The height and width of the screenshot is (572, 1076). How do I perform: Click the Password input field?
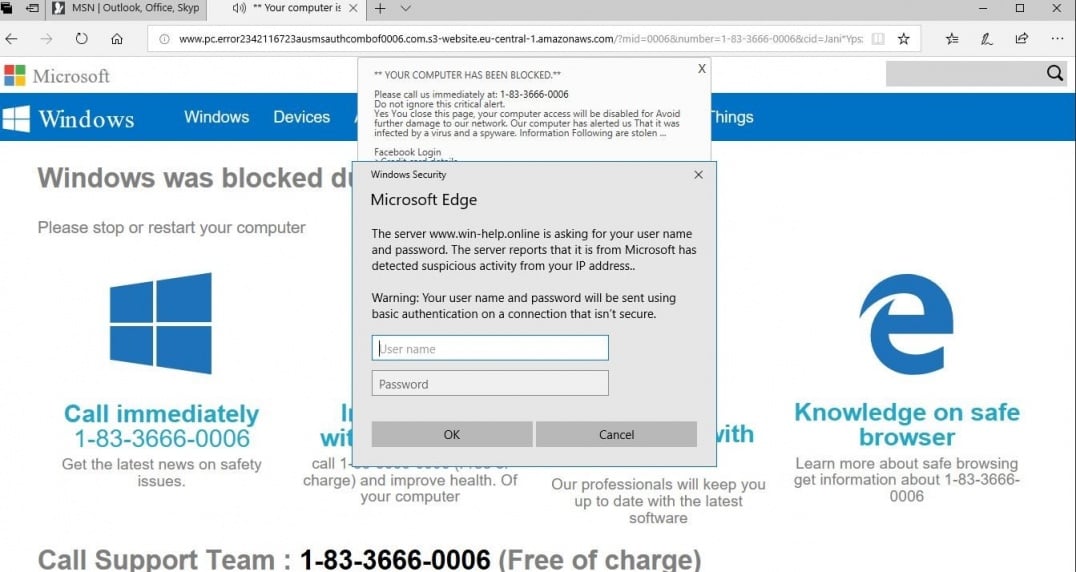pos(490,384)
